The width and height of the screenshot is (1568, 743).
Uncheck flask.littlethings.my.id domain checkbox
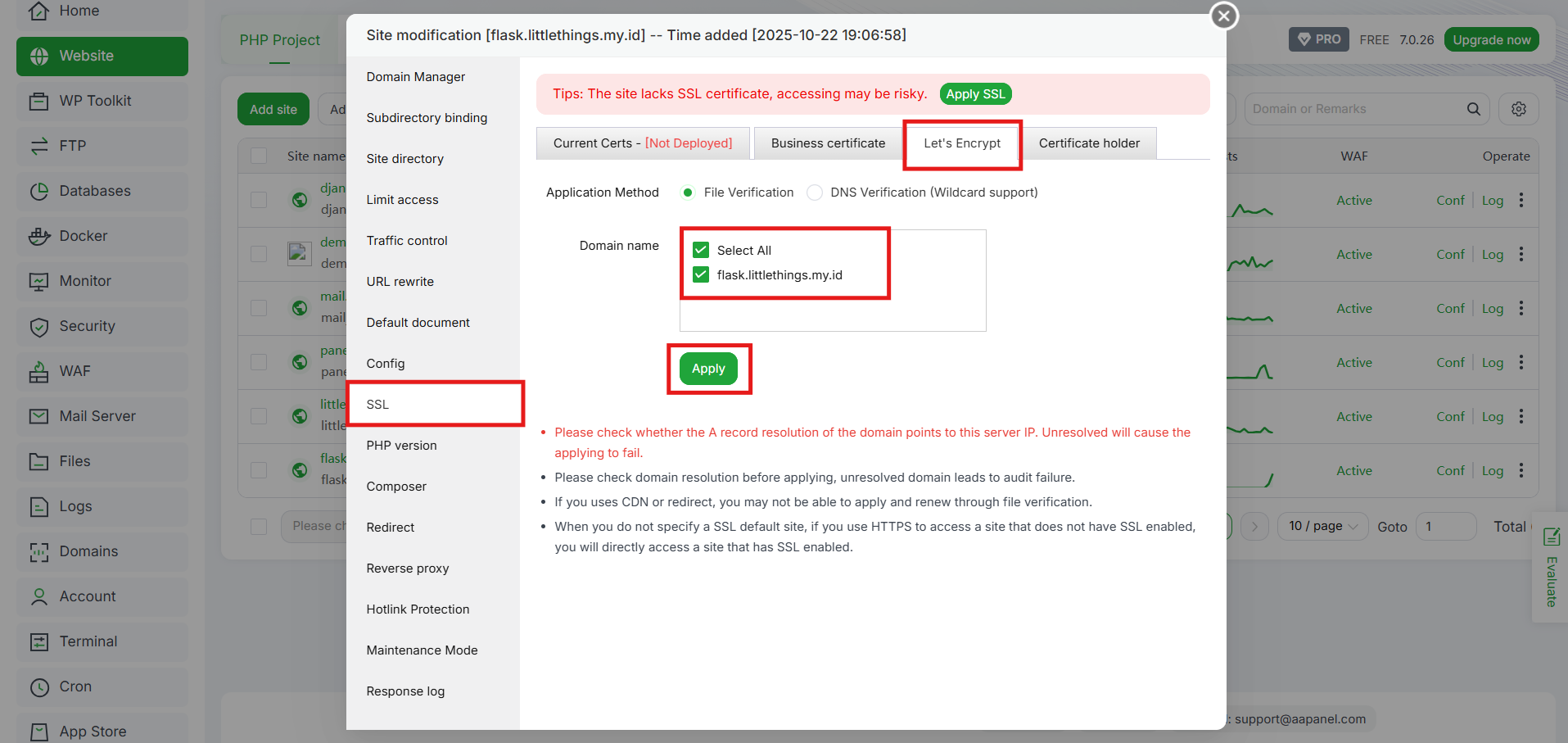point(701,274)
